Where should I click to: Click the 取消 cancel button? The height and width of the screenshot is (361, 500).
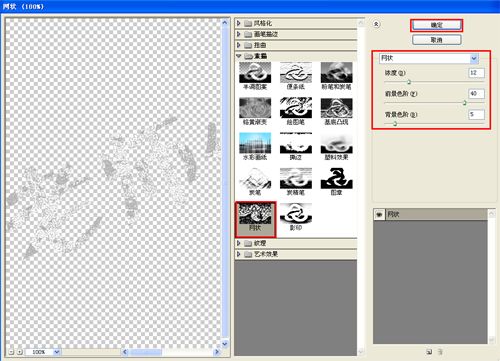pyautogui.click(x=437, y=40)
